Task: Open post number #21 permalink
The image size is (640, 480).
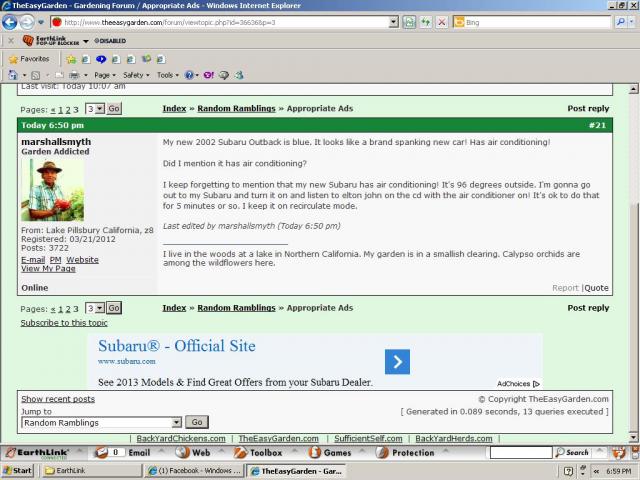Action: pyautogui.click(x=597, y=125)
